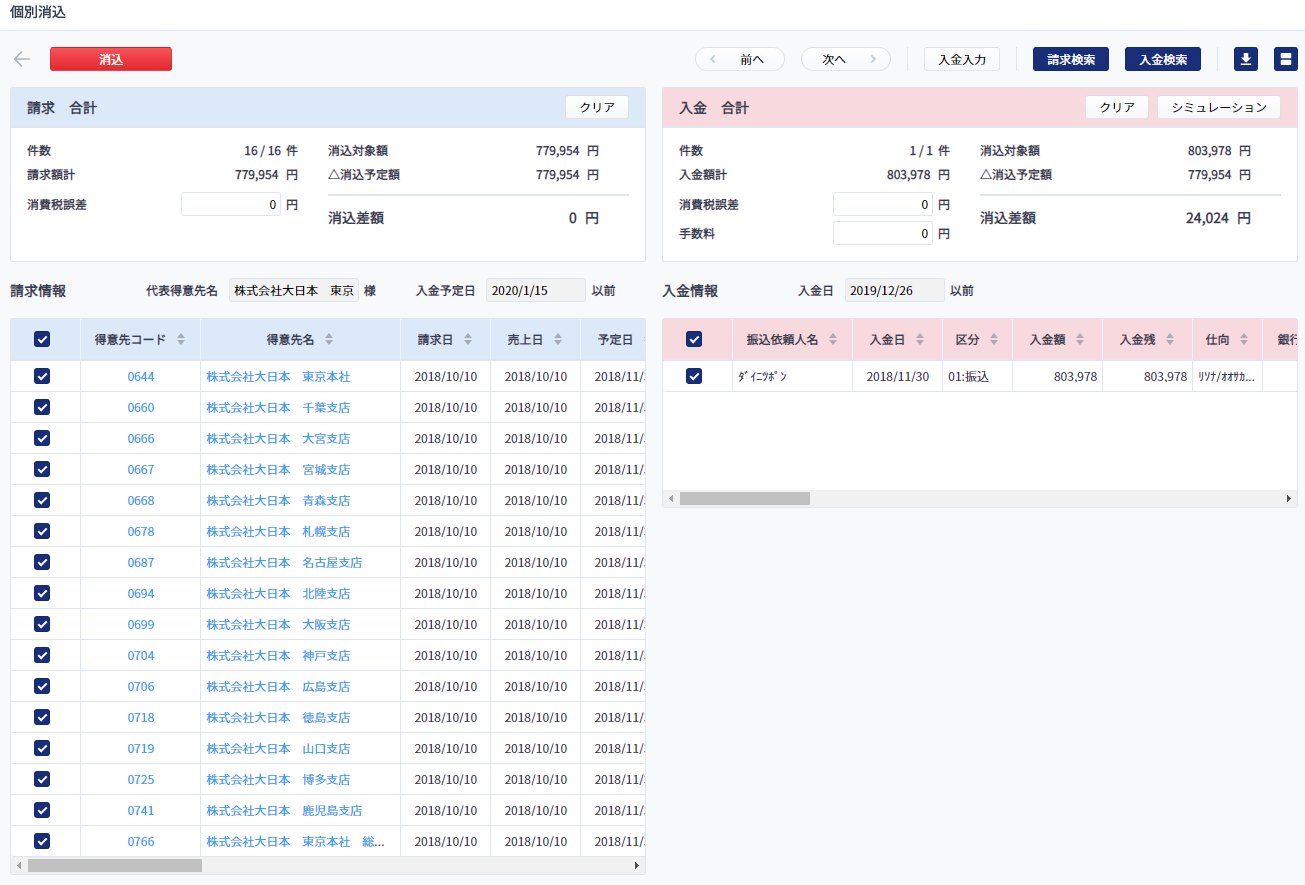The image size is (1305, 885).
Task: Uncheck row 0660 千葉支店 checkbox
Action: 42,407
